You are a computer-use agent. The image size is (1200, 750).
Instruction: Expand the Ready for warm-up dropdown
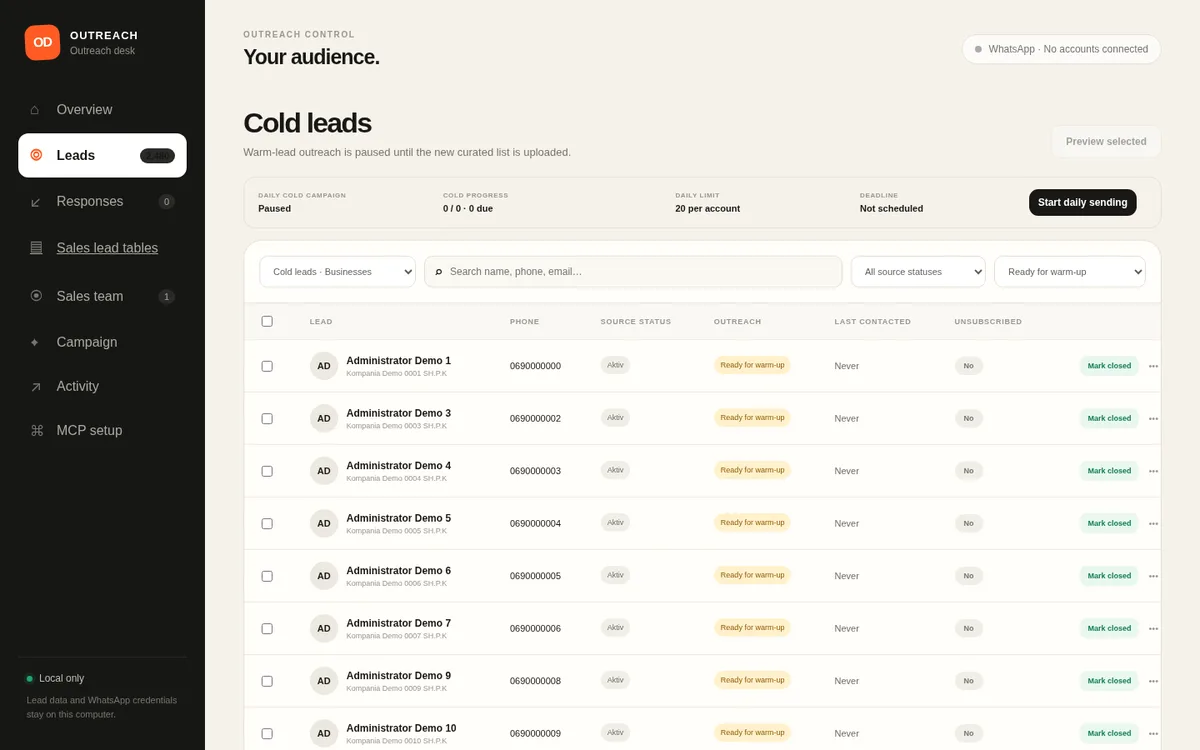coord(1070,271)
